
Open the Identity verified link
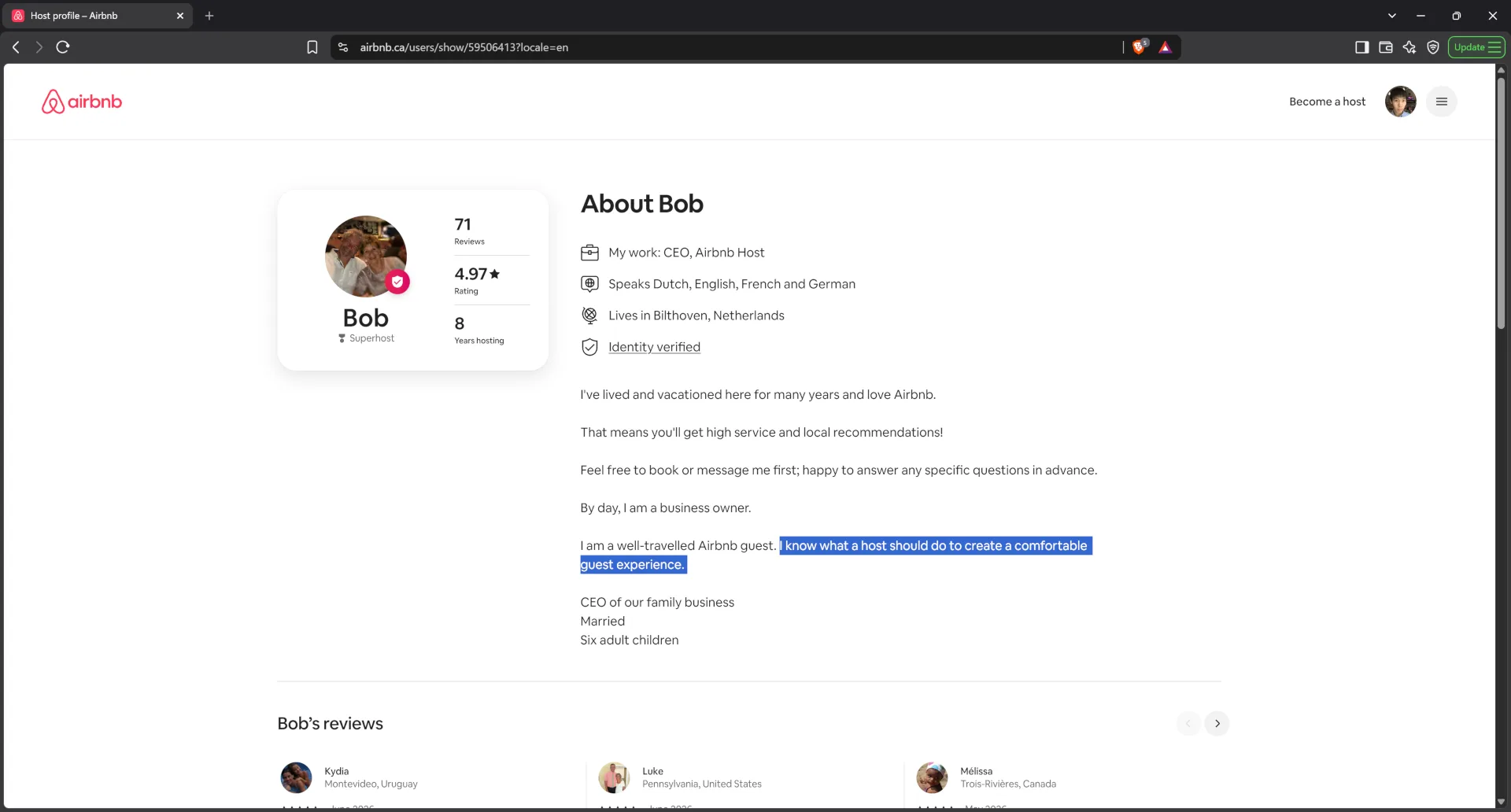[x=654, y=347]
